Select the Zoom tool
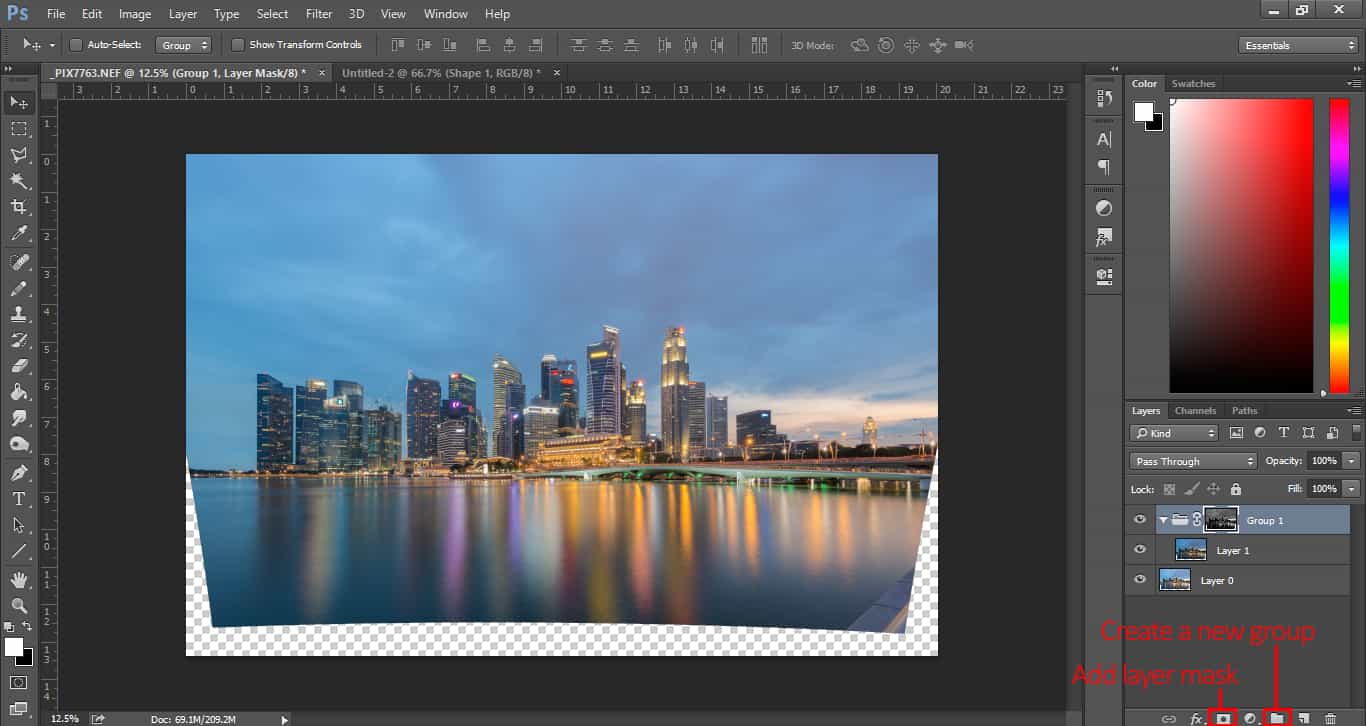This screenshot has width=1366, height=726. click(x=19, y=605)
